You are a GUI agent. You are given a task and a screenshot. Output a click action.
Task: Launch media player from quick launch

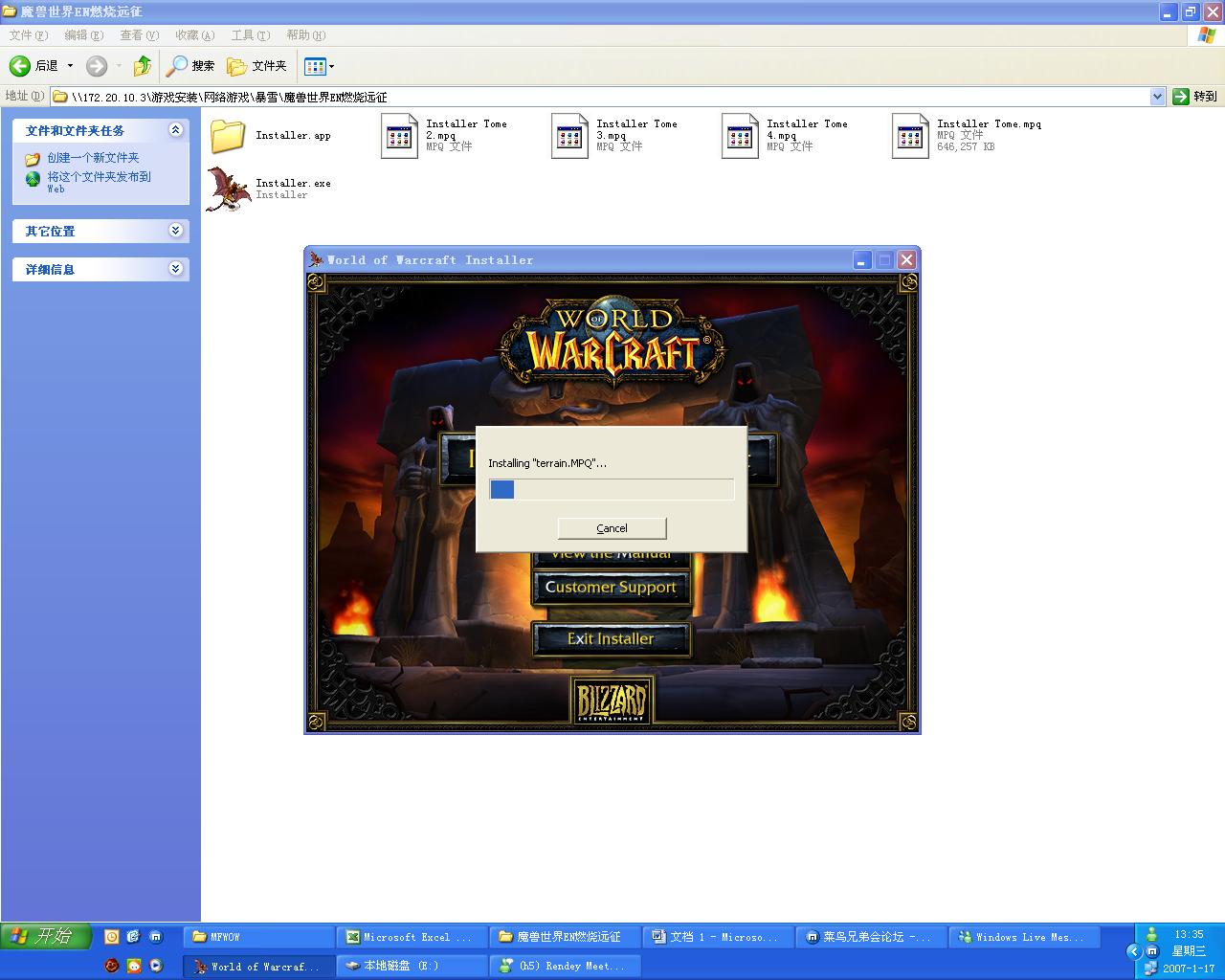pos(156,966)
